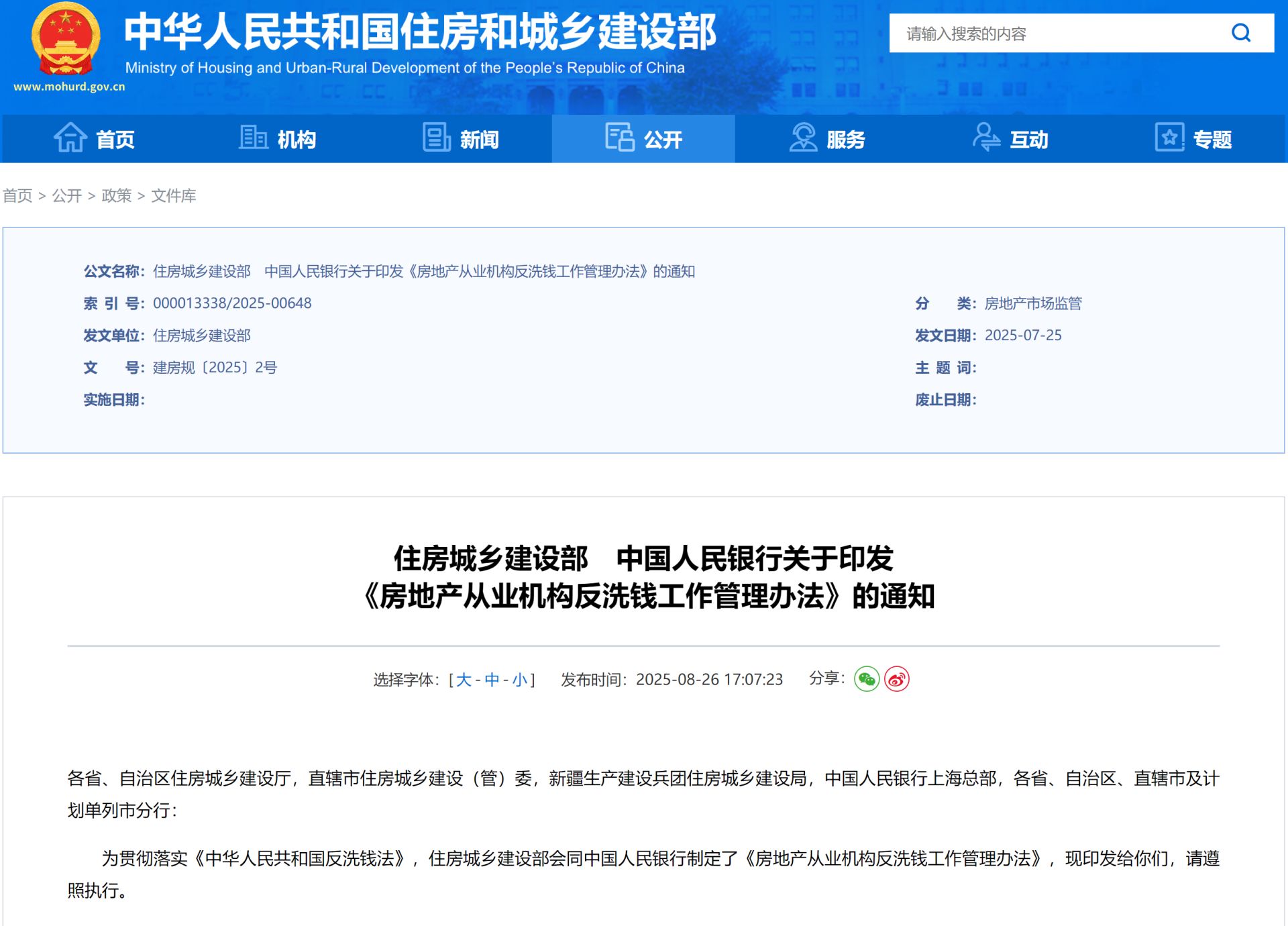This screenshot has height=926, width=1288.
Task: Click the star icon beside 专题
Action: pos(1169,138)
